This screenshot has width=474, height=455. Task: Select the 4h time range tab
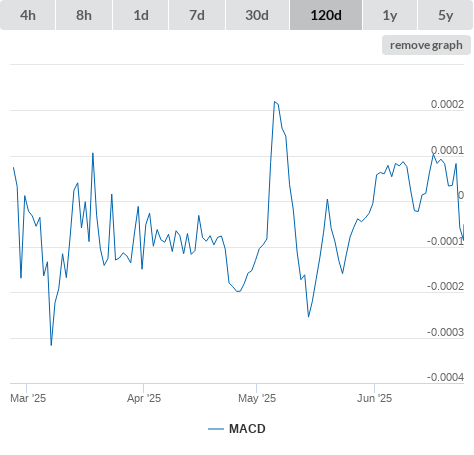28,15
